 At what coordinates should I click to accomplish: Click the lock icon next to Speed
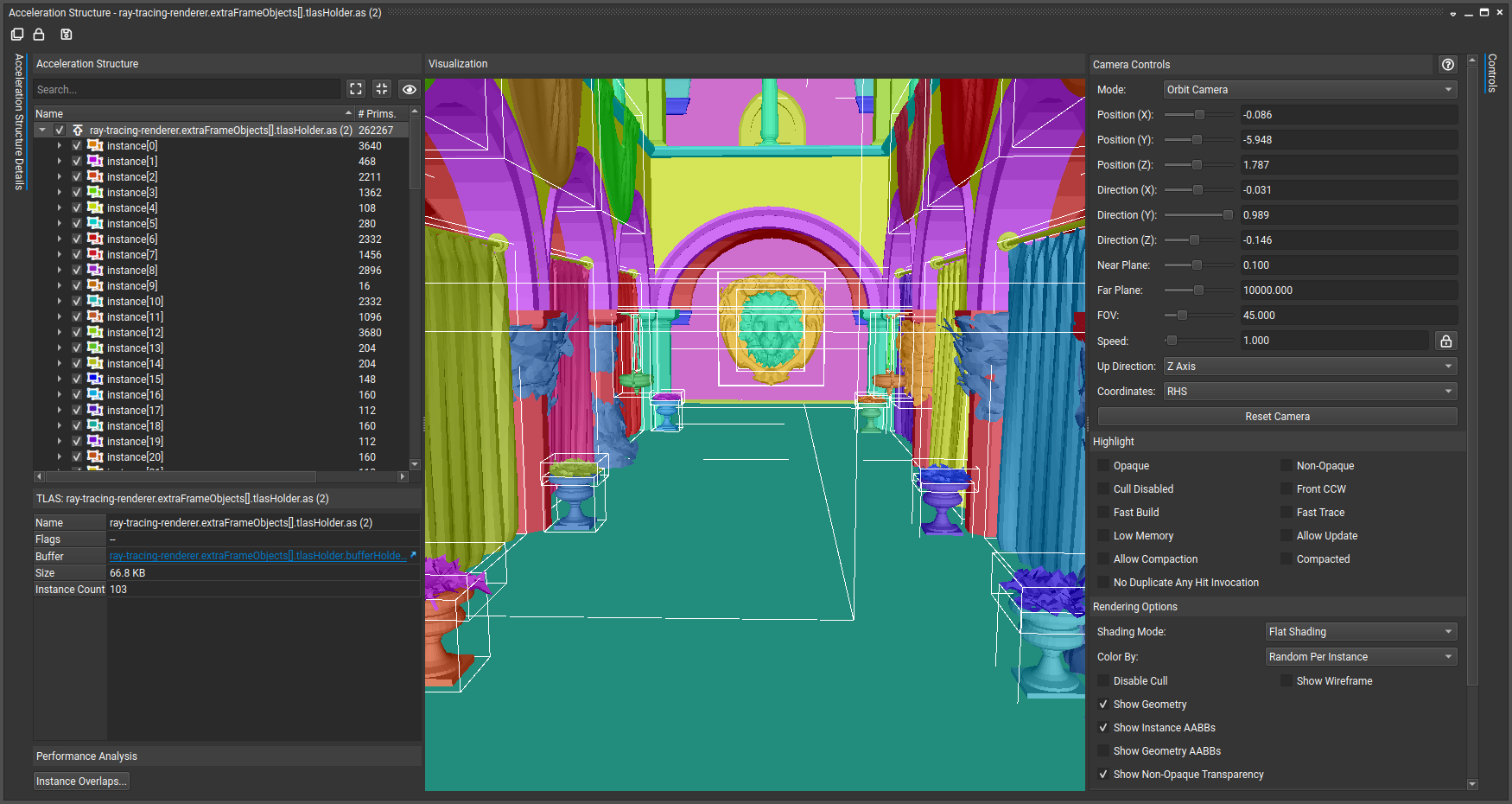point(1446,341)
